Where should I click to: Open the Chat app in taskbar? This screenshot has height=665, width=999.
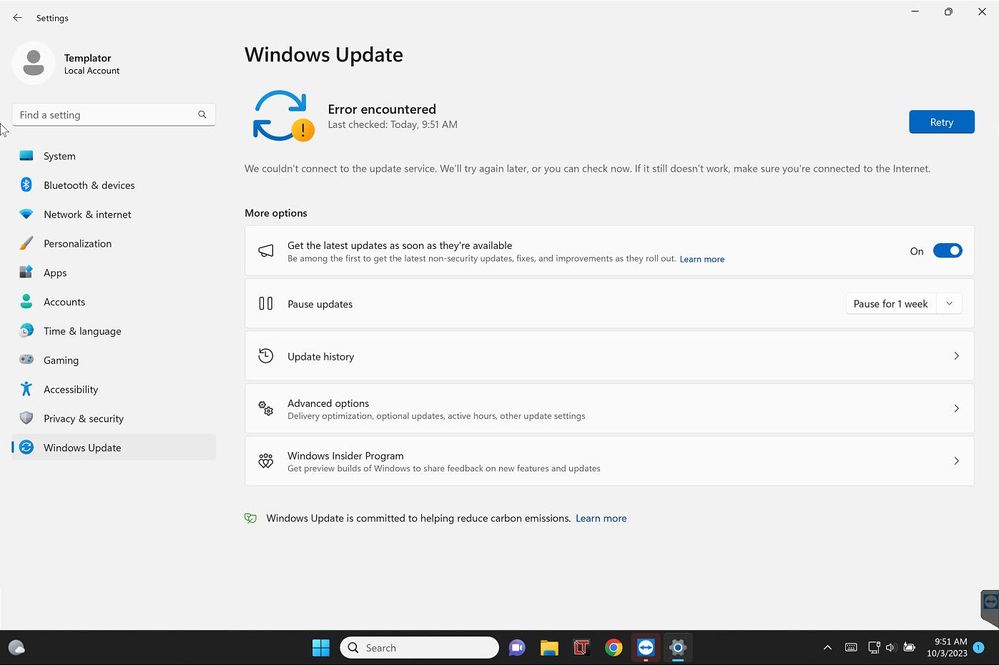click(x=517, y=648)
